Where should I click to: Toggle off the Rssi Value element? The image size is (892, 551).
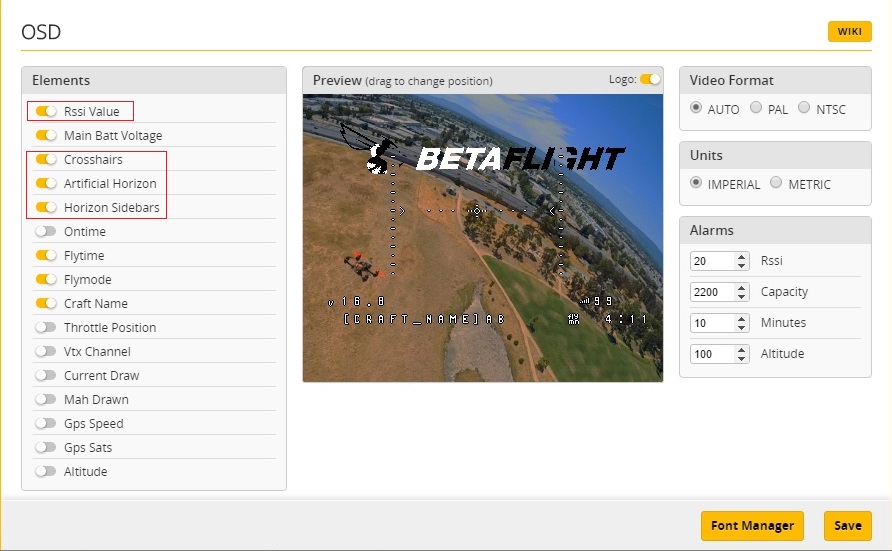[46, 111]
